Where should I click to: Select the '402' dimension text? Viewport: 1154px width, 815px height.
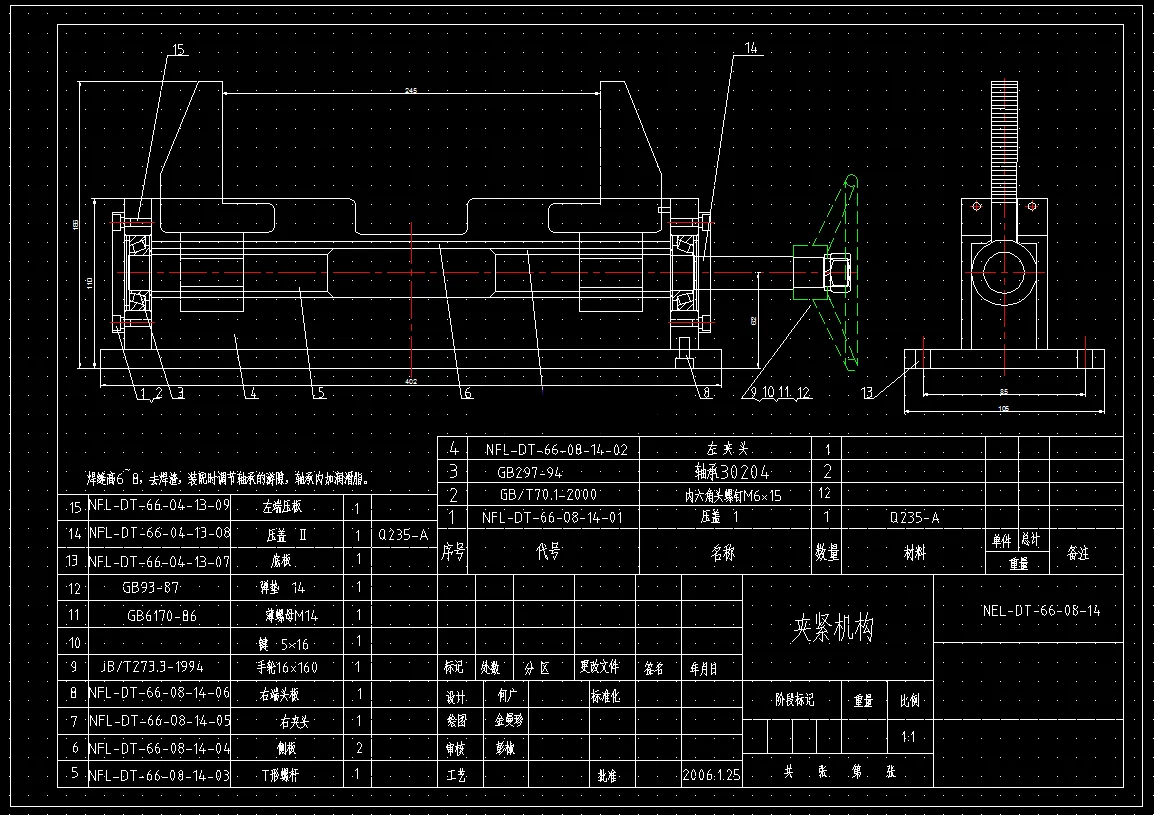[411, 381]
